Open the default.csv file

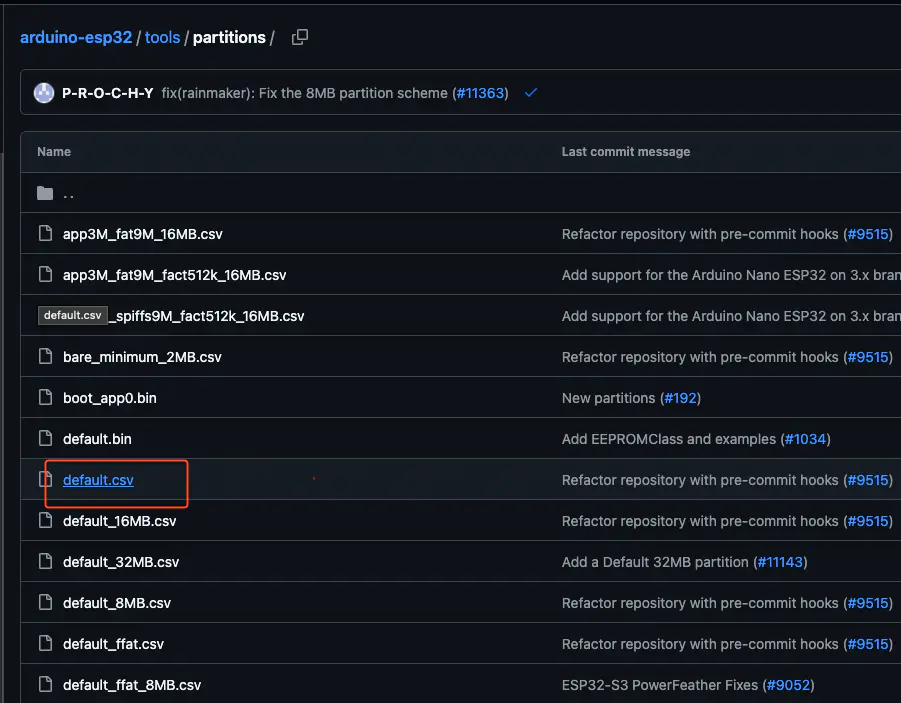[98, 480]
